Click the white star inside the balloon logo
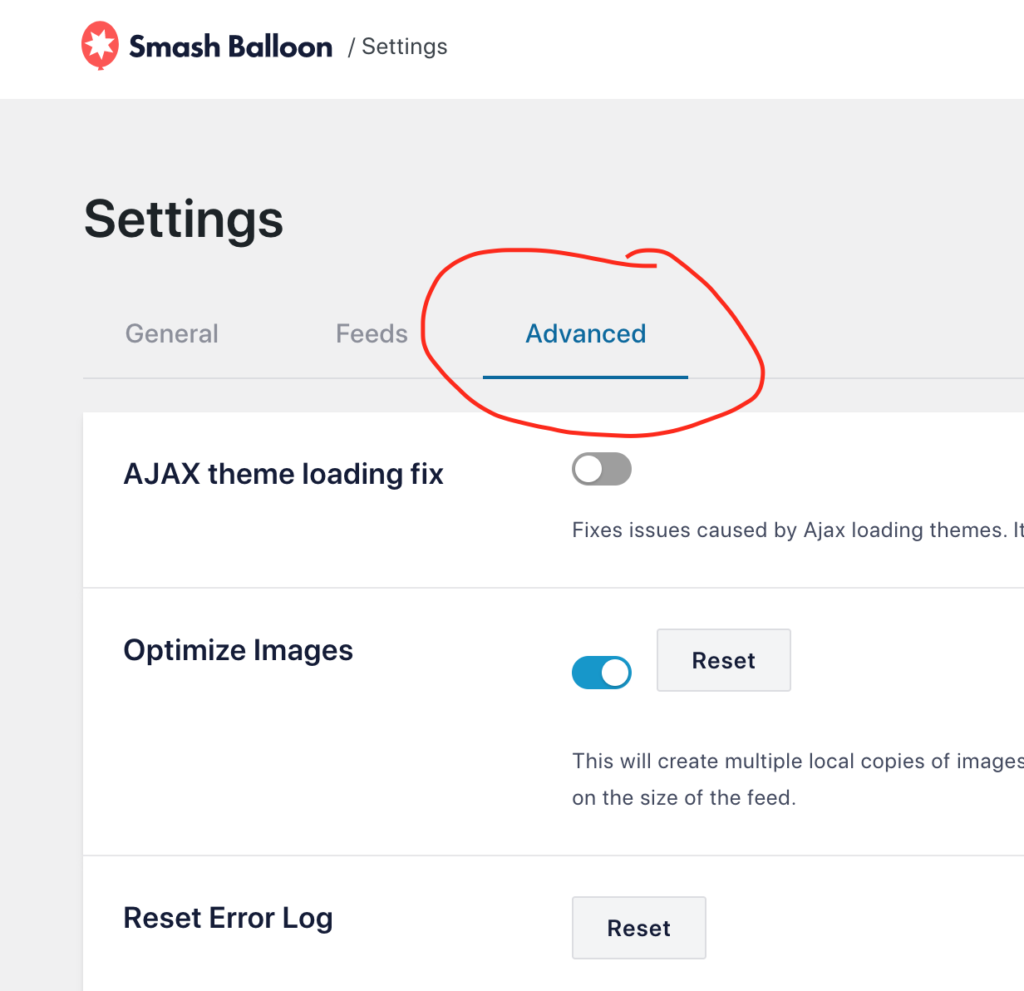This screenshot has height=991, width=1024. coord(100,44)
